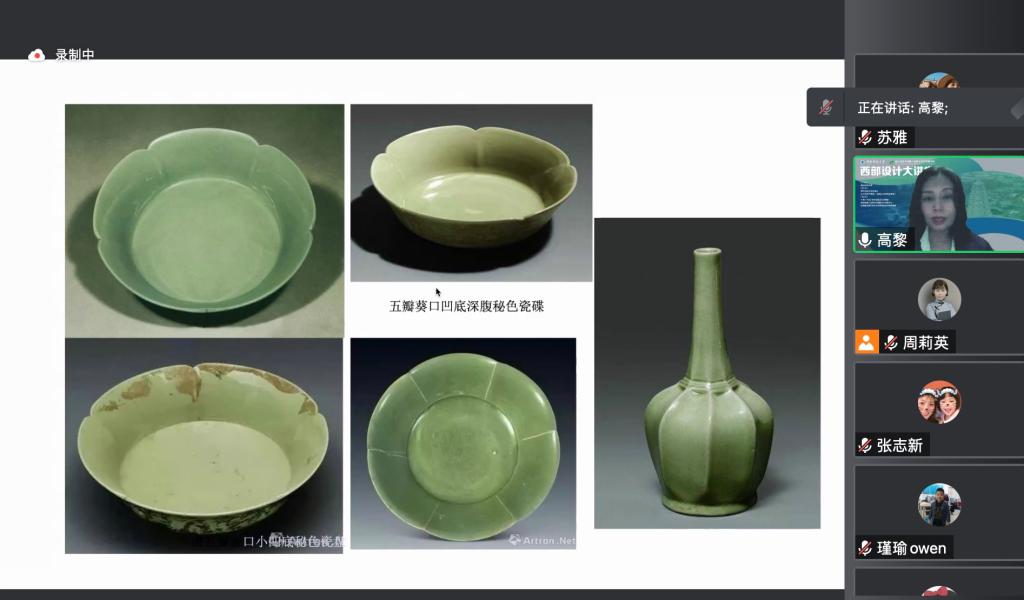Click the 苏雅 participant name label

click(x=892, y=137)
